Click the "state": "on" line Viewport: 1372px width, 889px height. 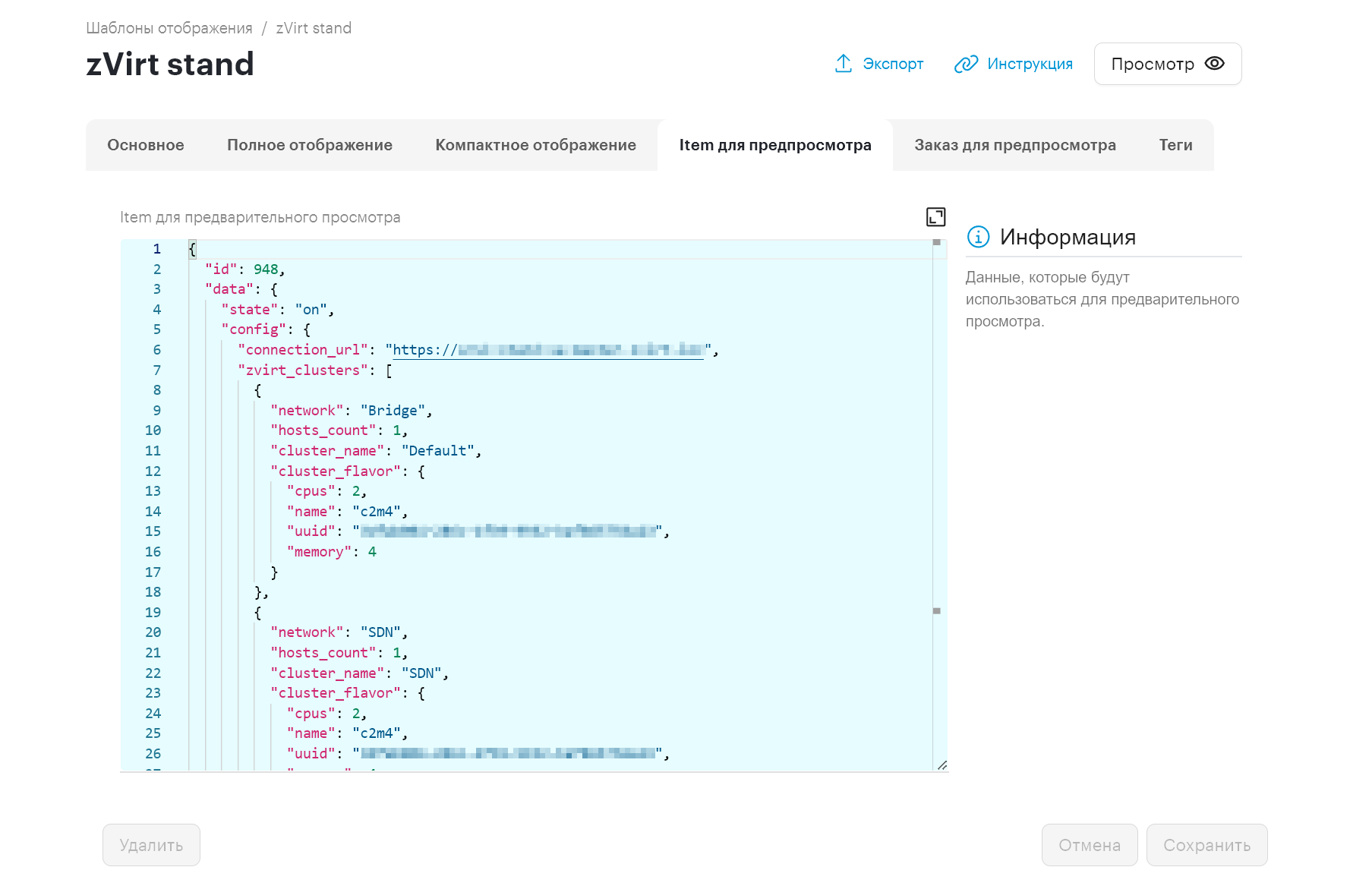[278, 310]
